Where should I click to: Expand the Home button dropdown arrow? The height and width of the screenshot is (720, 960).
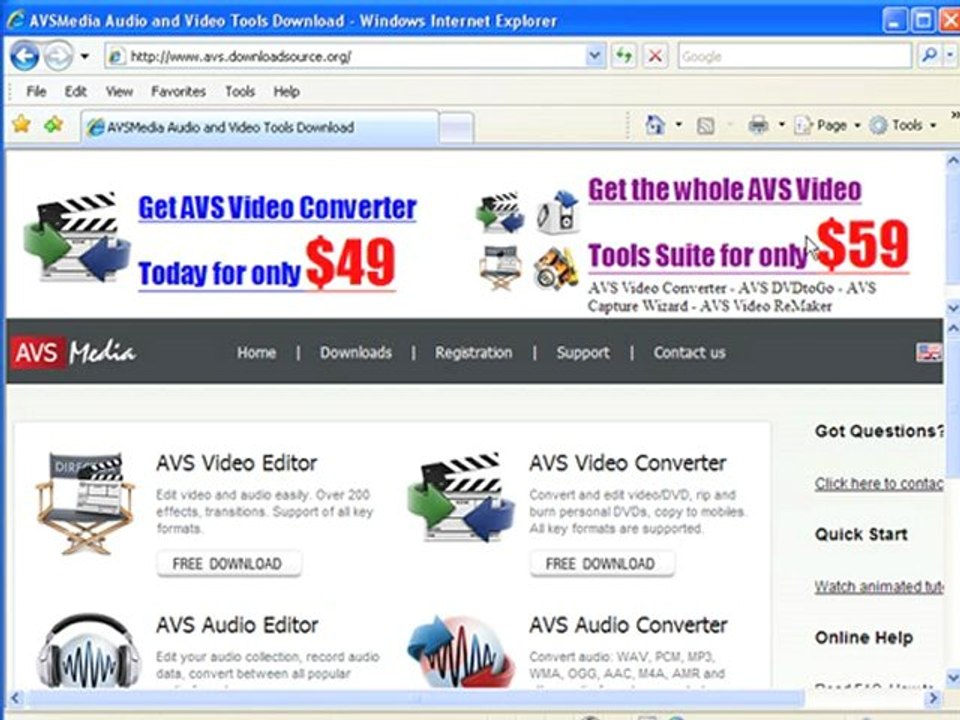click(678, 125)
